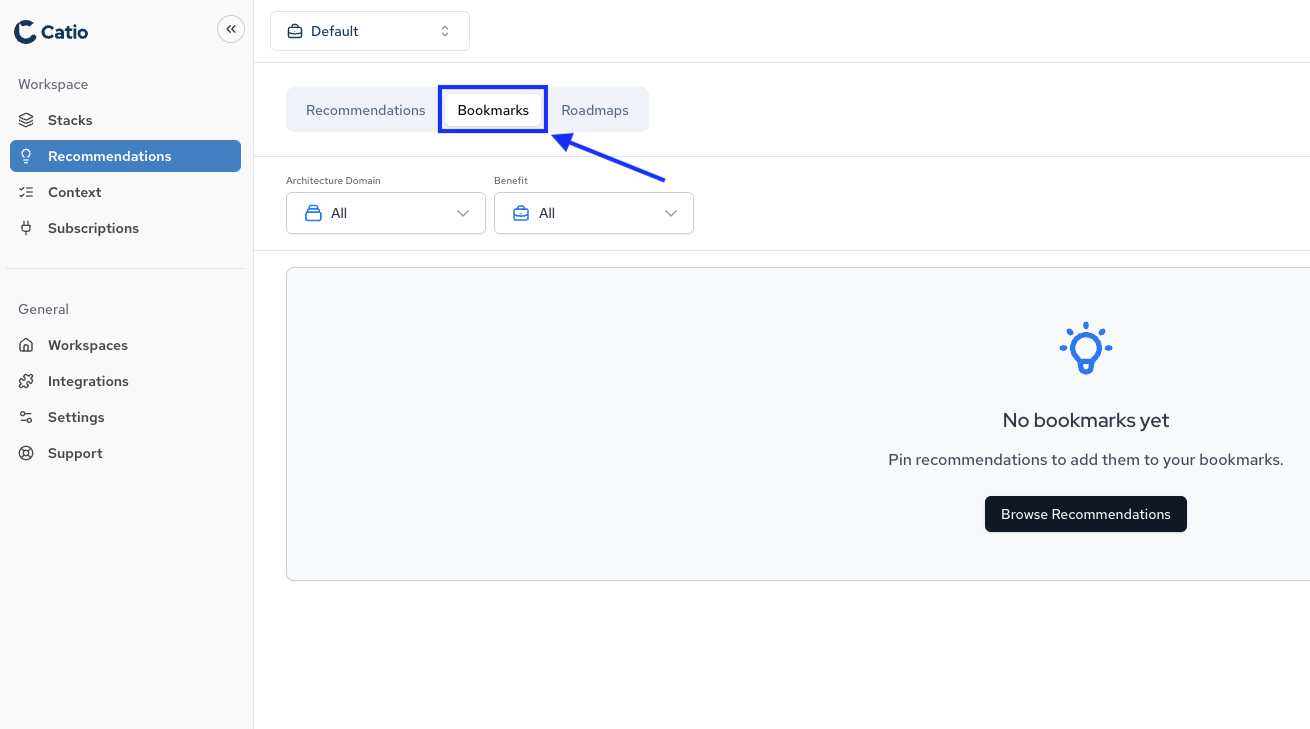Click the Support help icon
Image resolution: width=1310 pixels, height=729 pixels.
pyautogui.click(x=26, y=453)
